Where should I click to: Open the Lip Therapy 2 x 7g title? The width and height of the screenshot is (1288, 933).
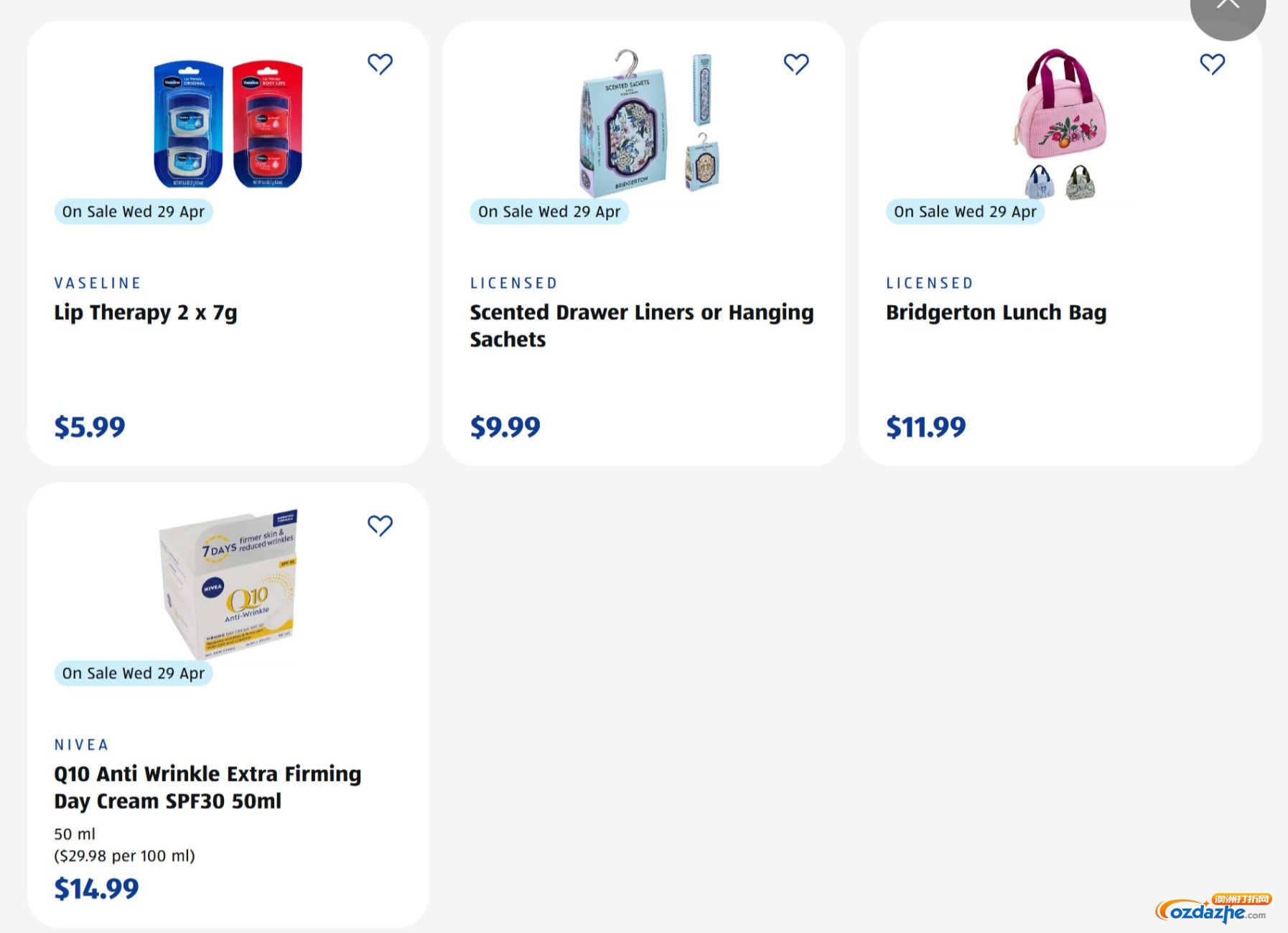146,313
